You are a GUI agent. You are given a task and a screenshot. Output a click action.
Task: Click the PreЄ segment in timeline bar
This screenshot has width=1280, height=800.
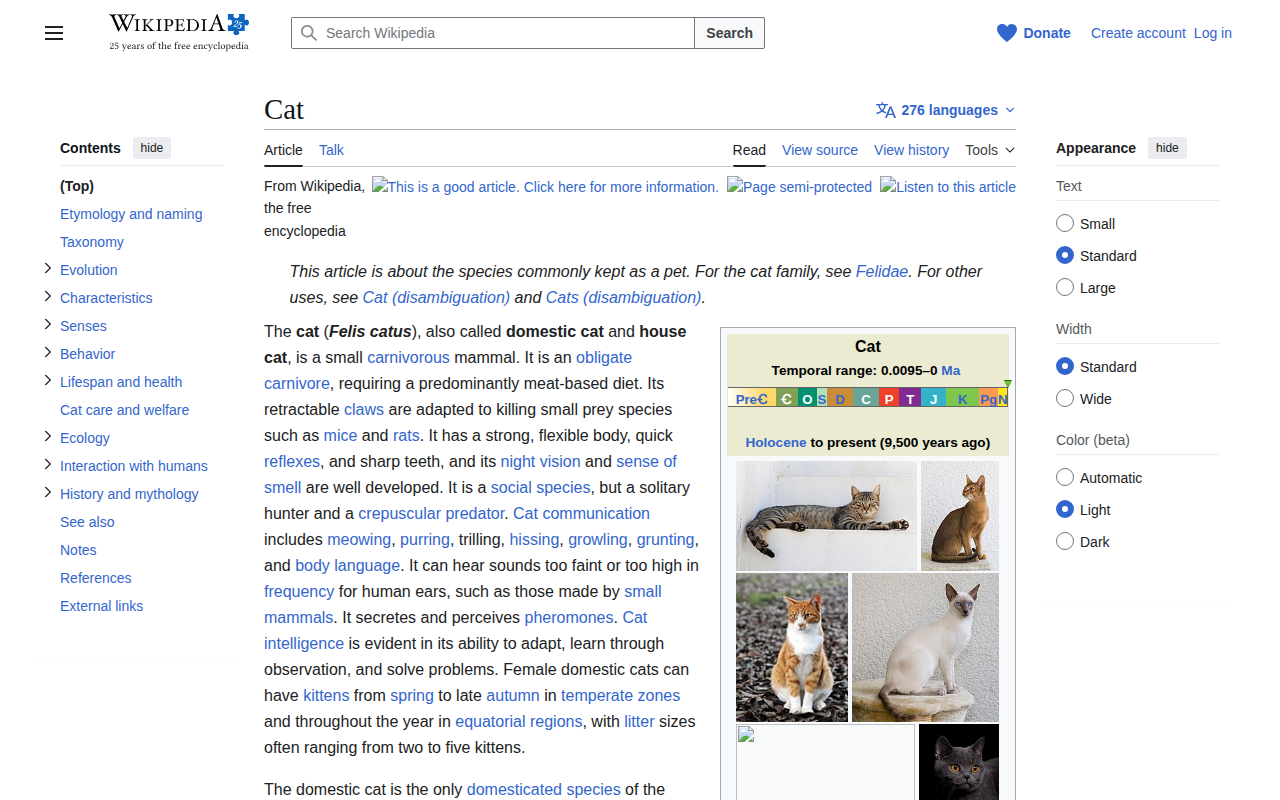(x=751, y=399)
